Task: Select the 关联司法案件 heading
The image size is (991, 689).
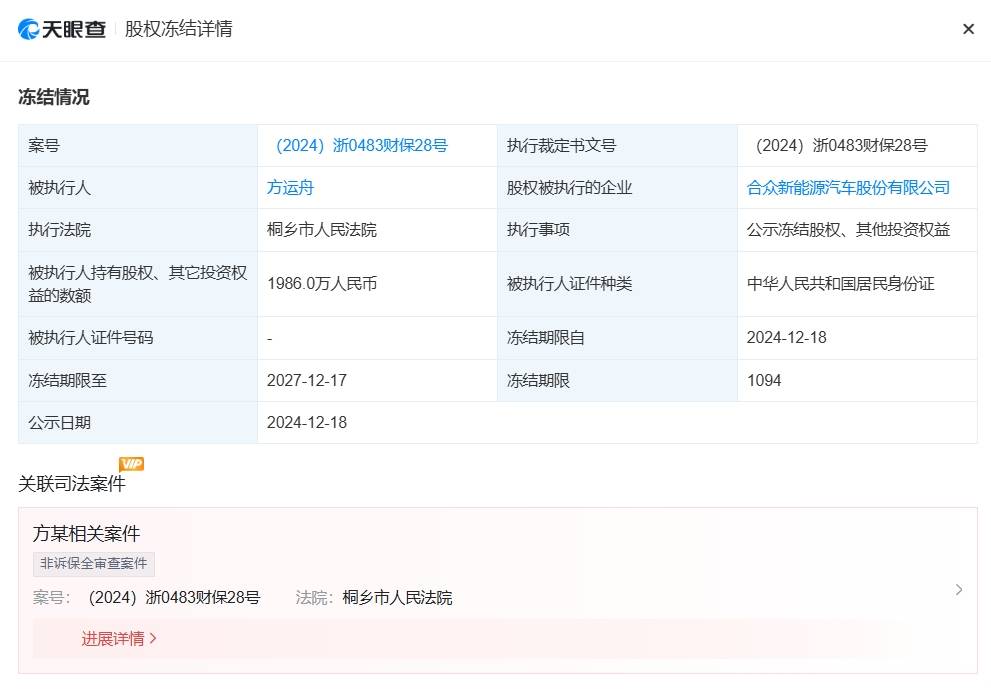Action: 71,484
